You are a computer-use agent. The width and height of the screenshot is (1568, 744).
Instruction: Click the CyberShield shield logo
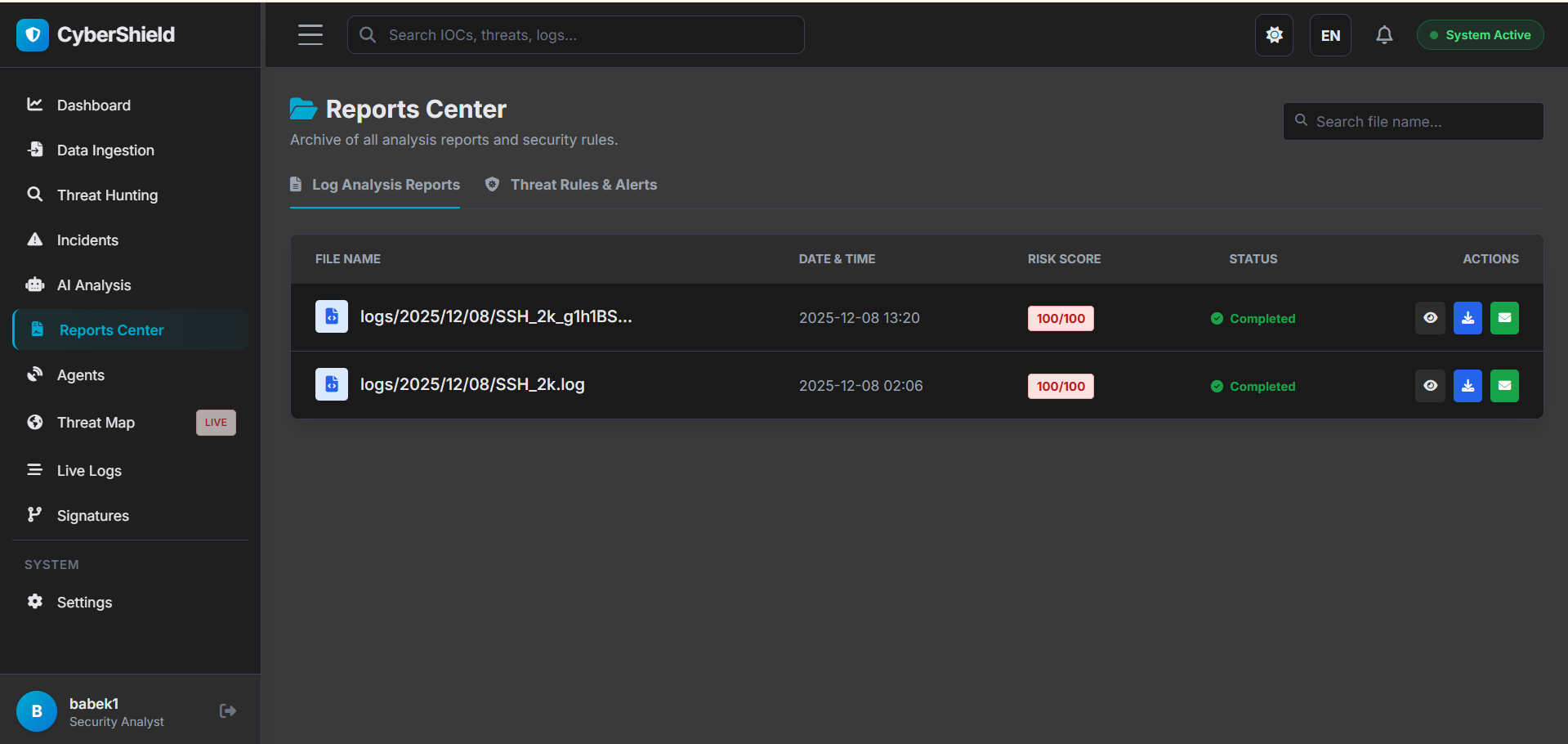[x=33, y=35]
